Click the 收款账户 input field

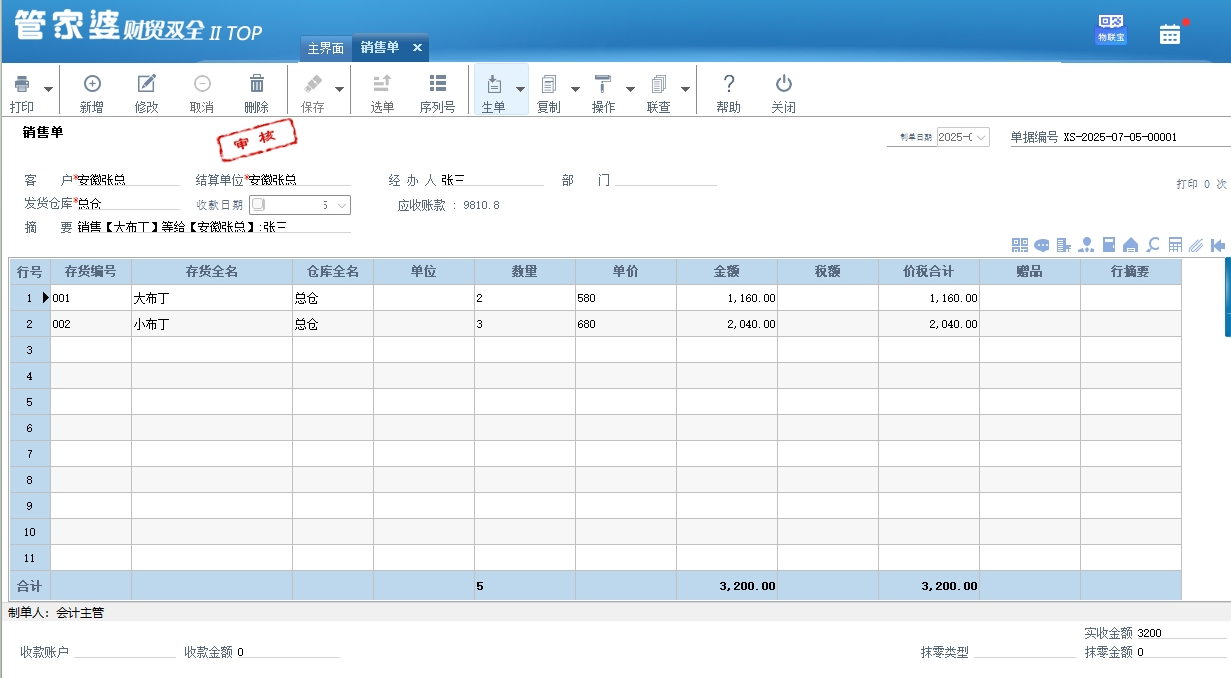125,652
